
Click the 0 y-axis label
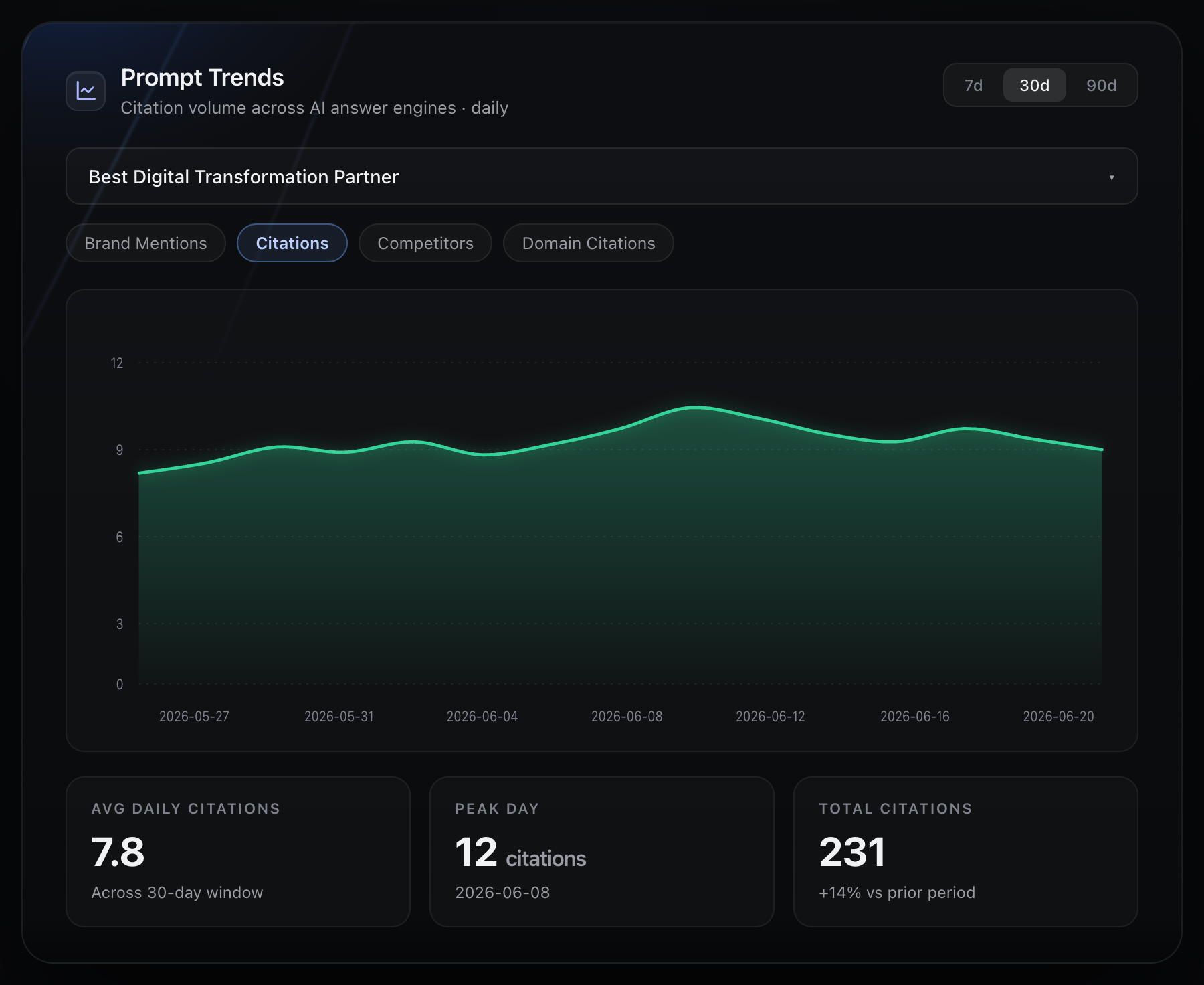[x=120, y=684]
